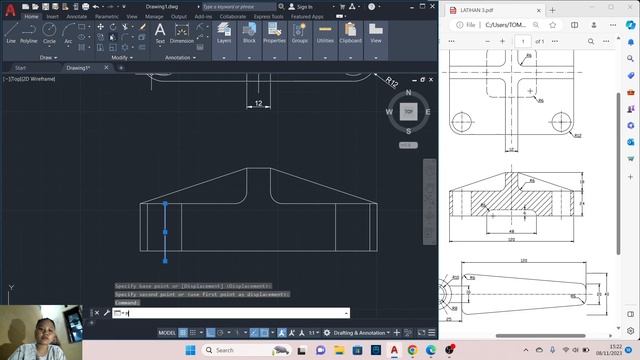Open the Circle tool dropdown arrow
Viewport: 640px width, 360px height.
pyautogui.click(x=49, y=46)
